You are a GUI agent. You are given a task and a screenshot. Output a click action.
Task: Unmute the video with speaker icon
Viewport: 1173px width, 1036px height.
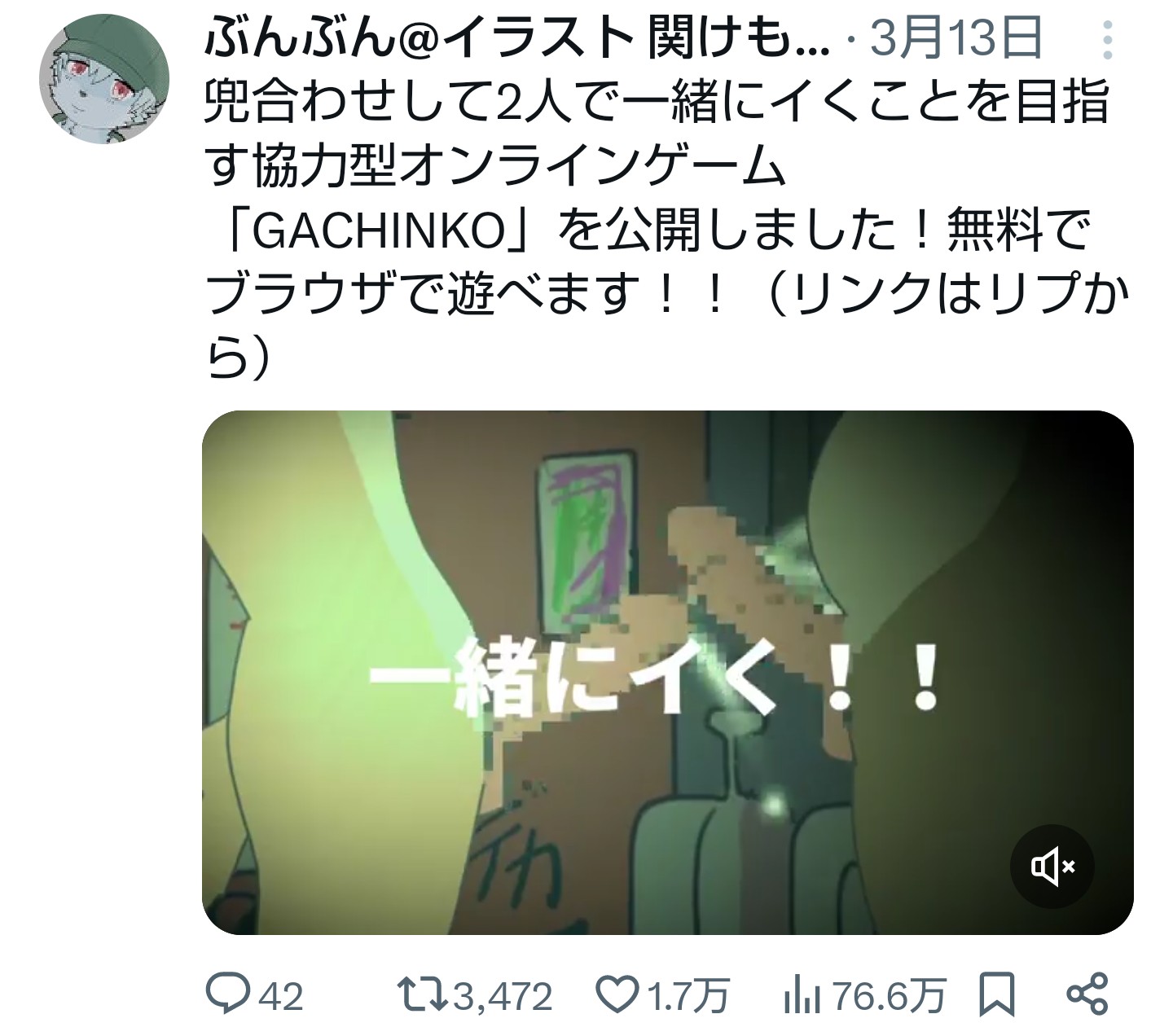pyautogui.click(x=1052, y=867)
